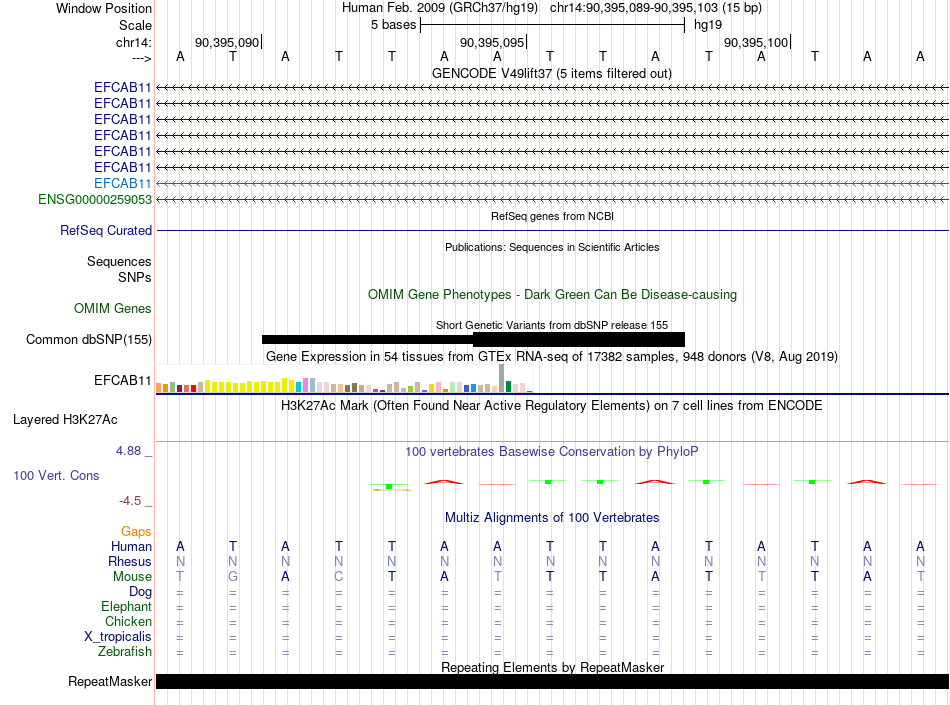
Task: Click the chr14:90,395,089-90,395,103 position text
Action: (x=634, y=8)
